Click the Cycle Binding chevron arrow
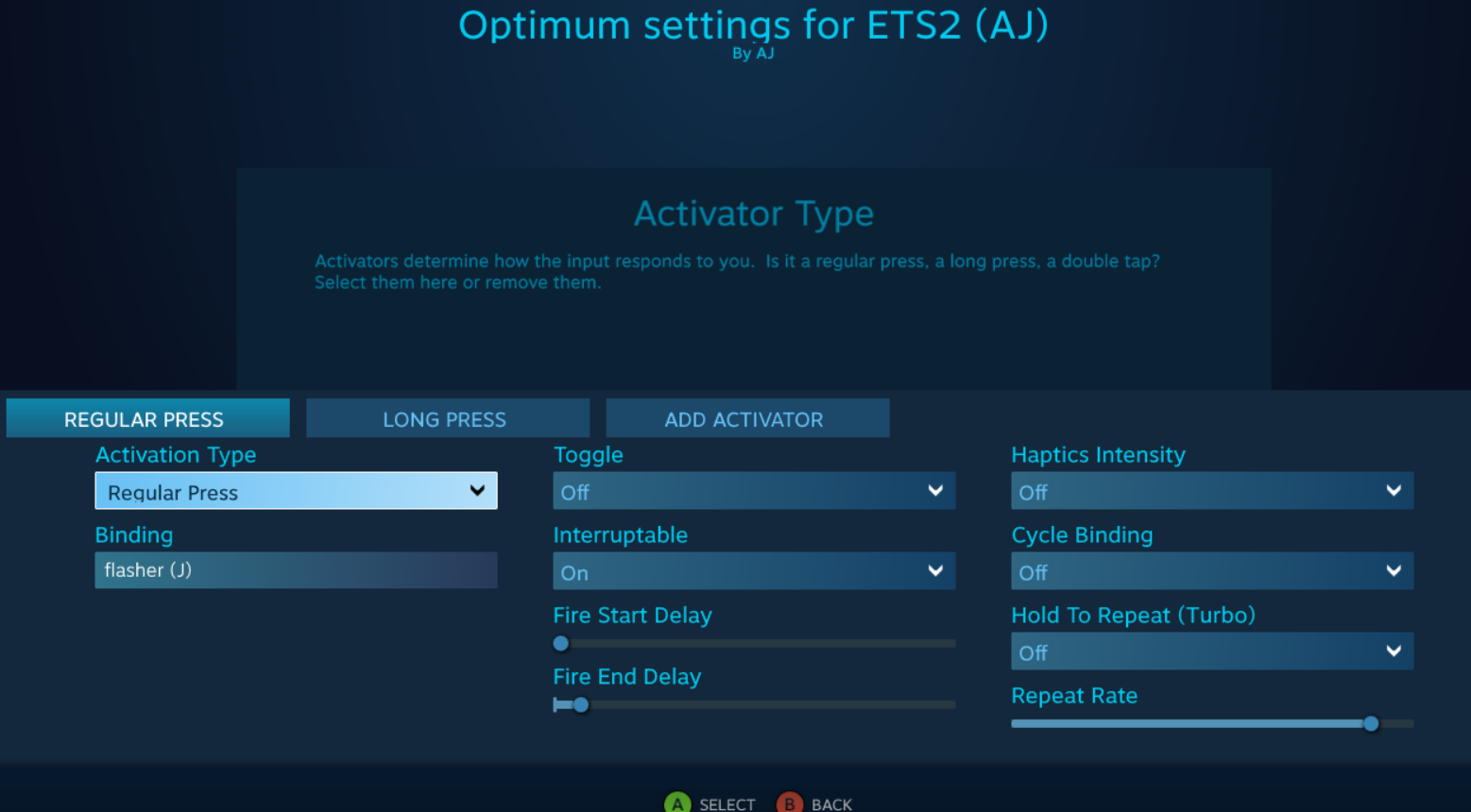This screenshot has height=812, width=1471. pyautogui.click(x=1394, y=570)
